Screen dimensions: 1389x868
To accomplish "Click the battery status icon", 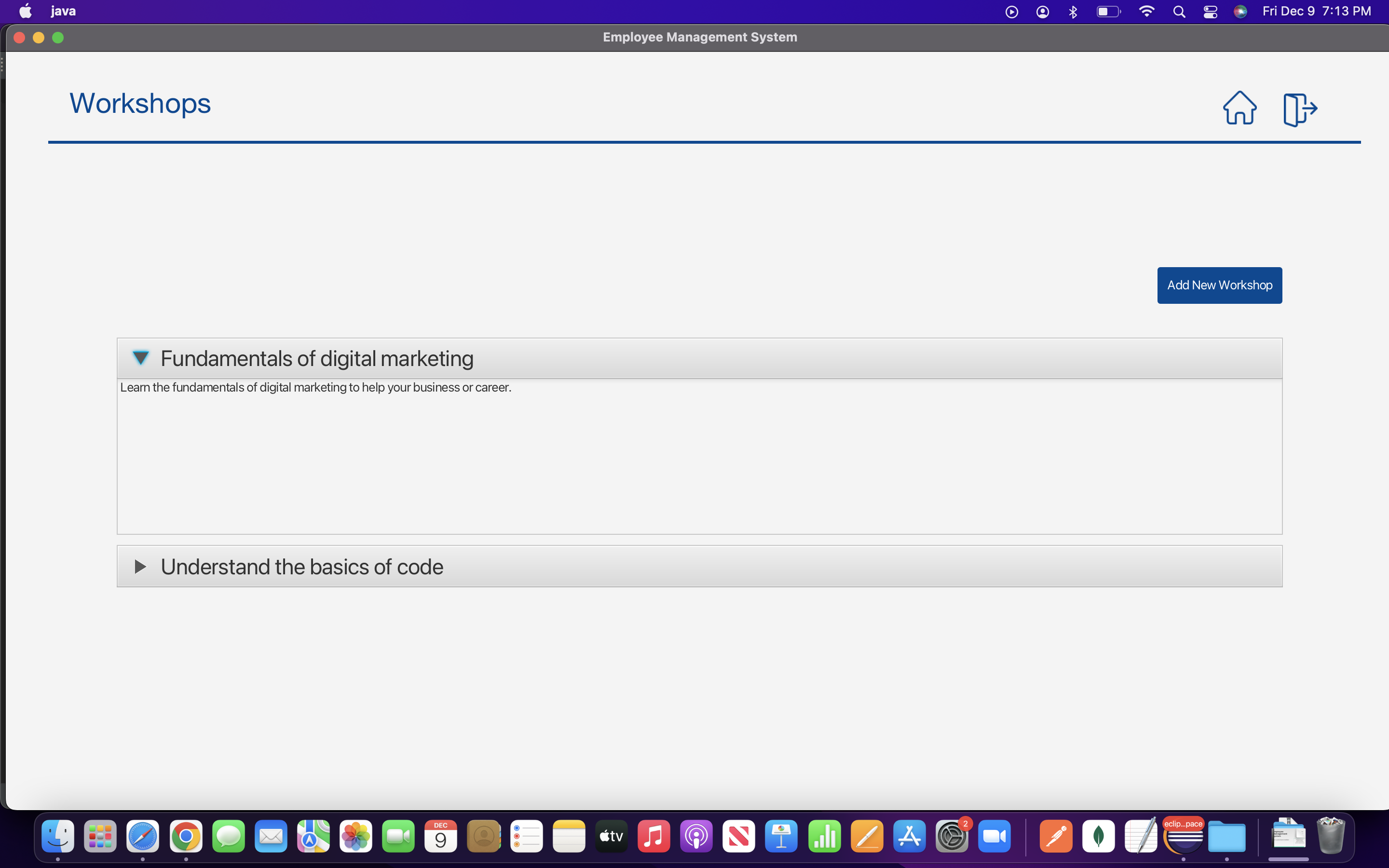I will pos(1108,12).
